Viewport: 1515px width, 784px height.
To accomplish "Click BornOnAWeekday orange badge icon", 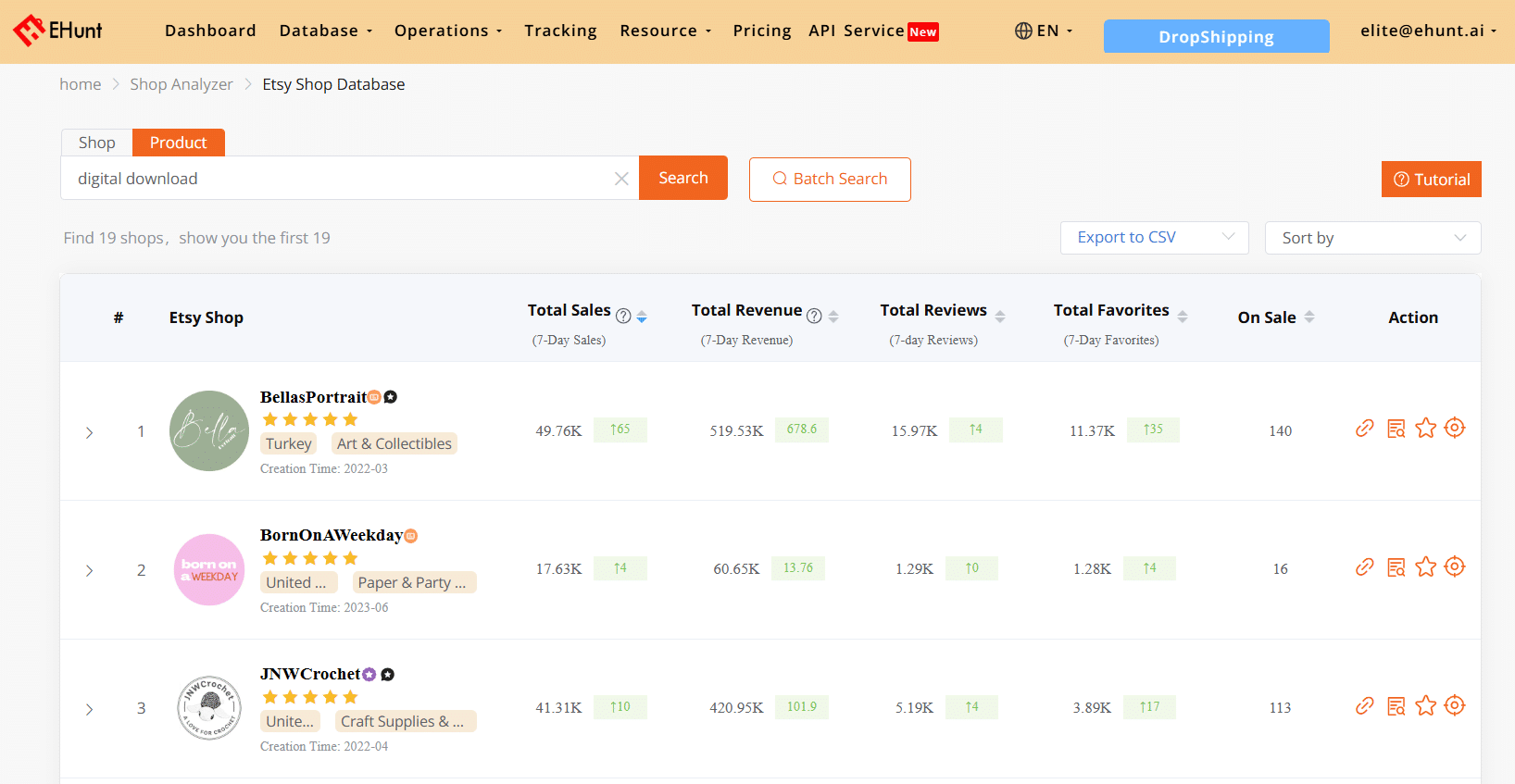I will [x=411, y=536].
